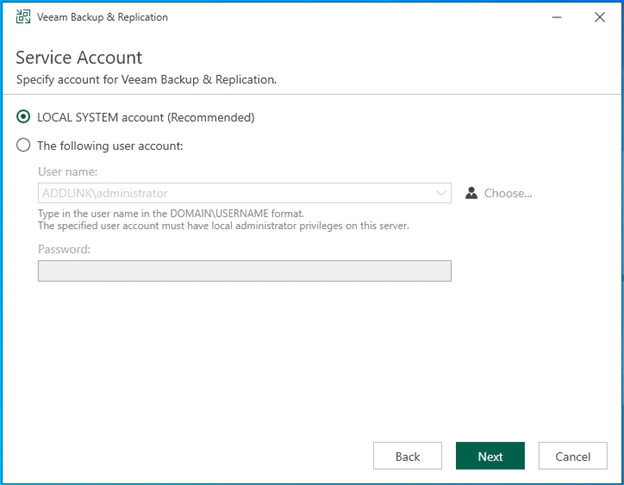Expand the User name dropdown arrow
This screenshot has width=624, height=485.
point(442,193)
